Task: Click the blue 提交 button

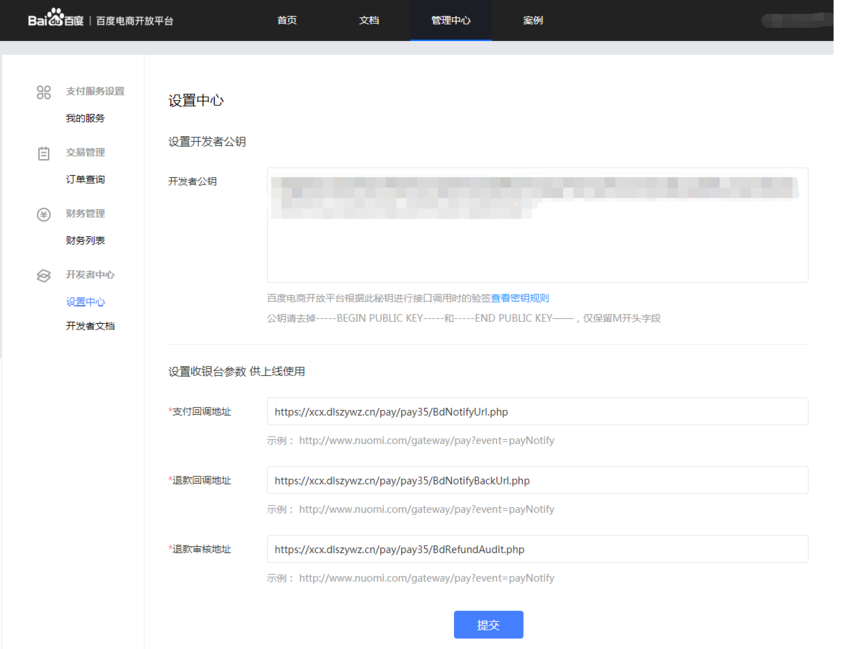Action: coord(488,624)
